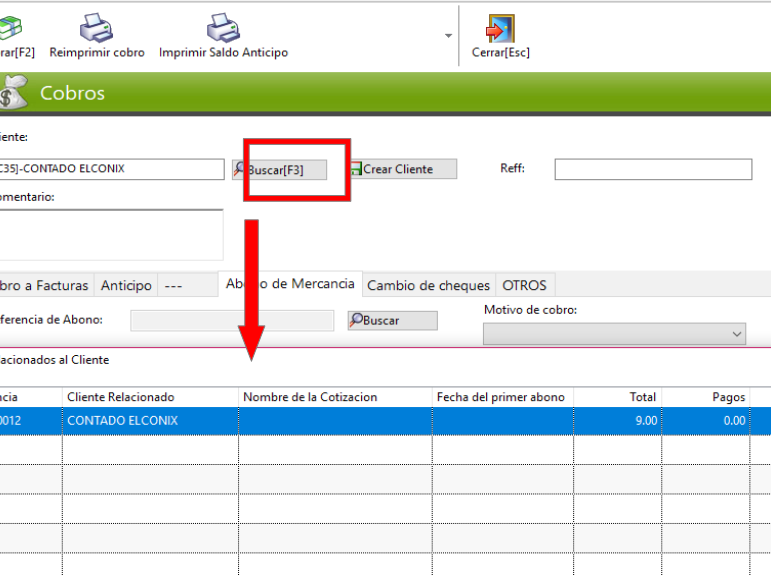Click the Total column header

[x=618, y=397]
